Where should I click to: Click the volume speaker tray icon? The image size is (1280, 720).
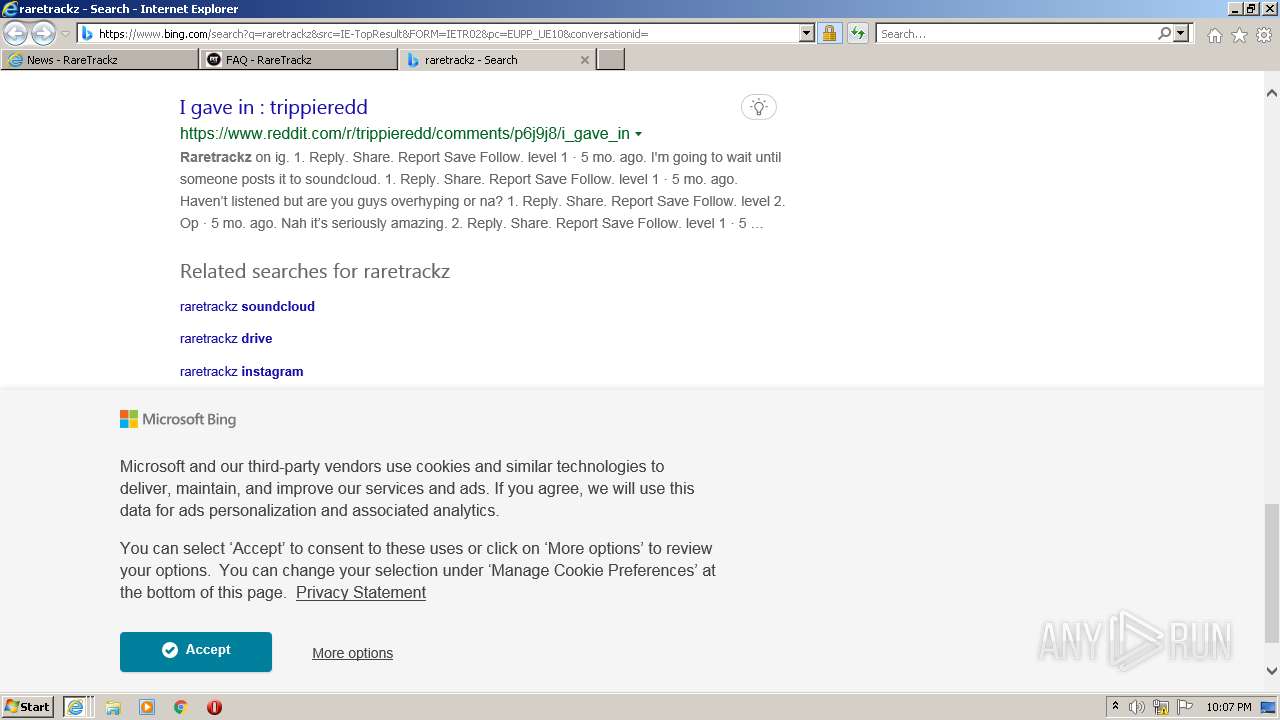click(1137, 707)
